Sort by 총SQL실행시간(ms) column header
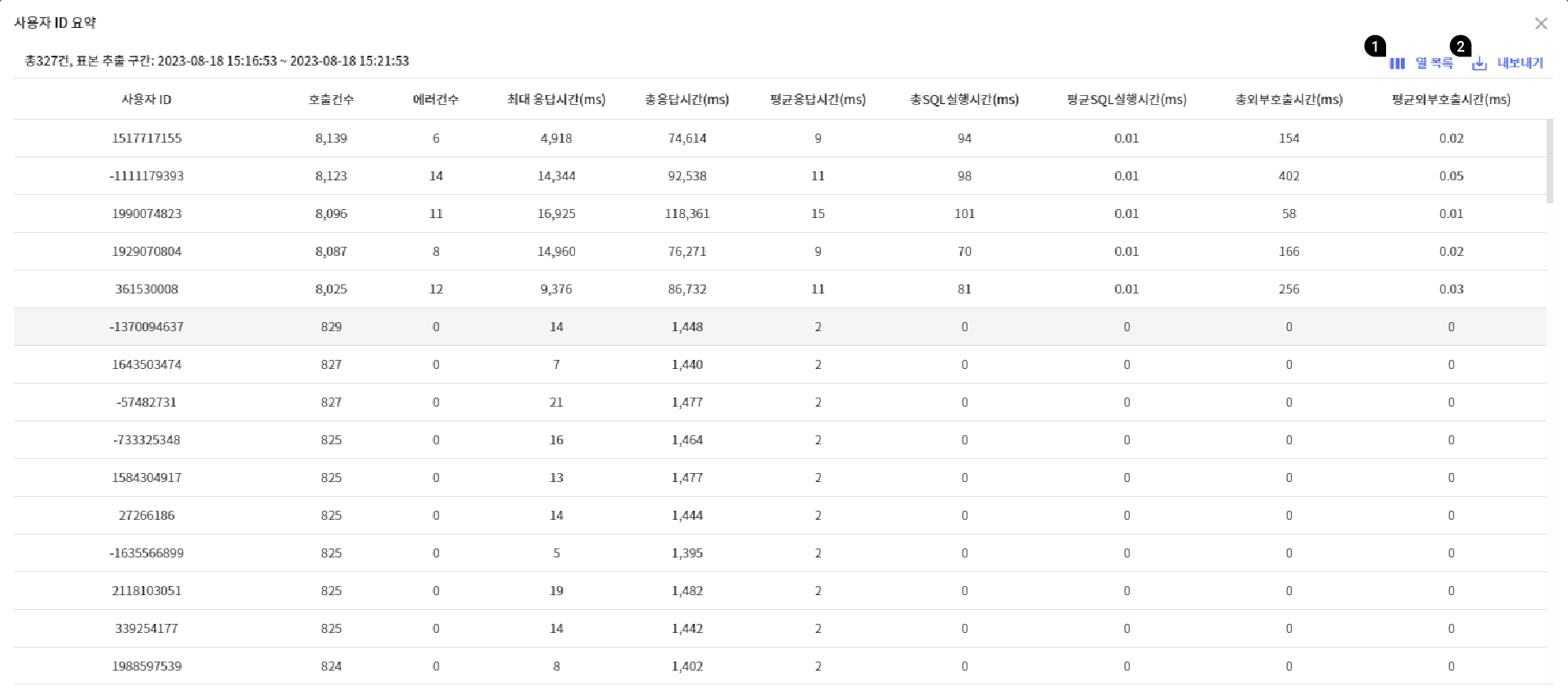Screen dimensions: 1568x696 pyautogui.click(x=964, y=99)
